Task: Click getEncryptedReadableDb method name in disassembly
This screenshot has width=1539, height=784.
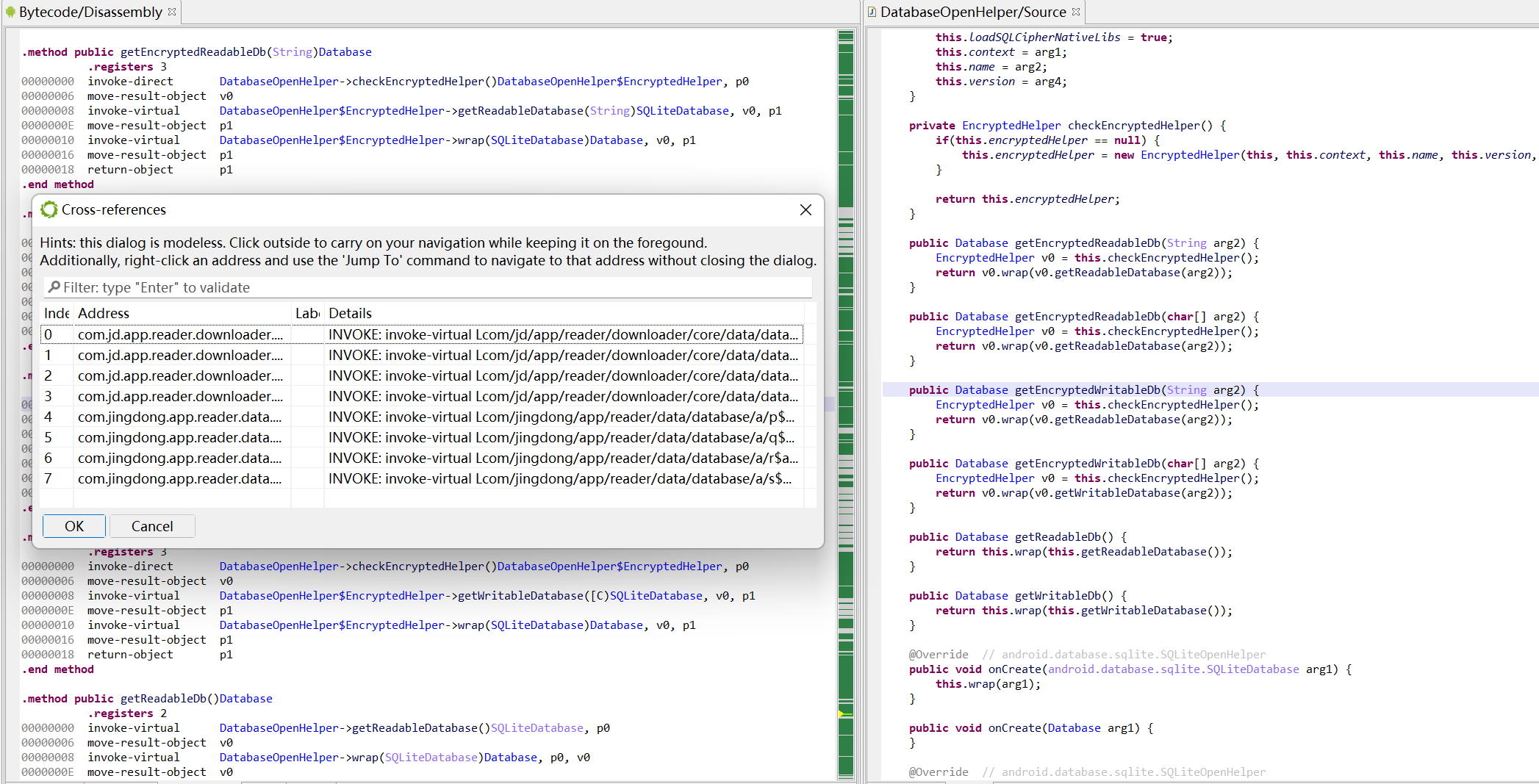Action: point(193,52)
